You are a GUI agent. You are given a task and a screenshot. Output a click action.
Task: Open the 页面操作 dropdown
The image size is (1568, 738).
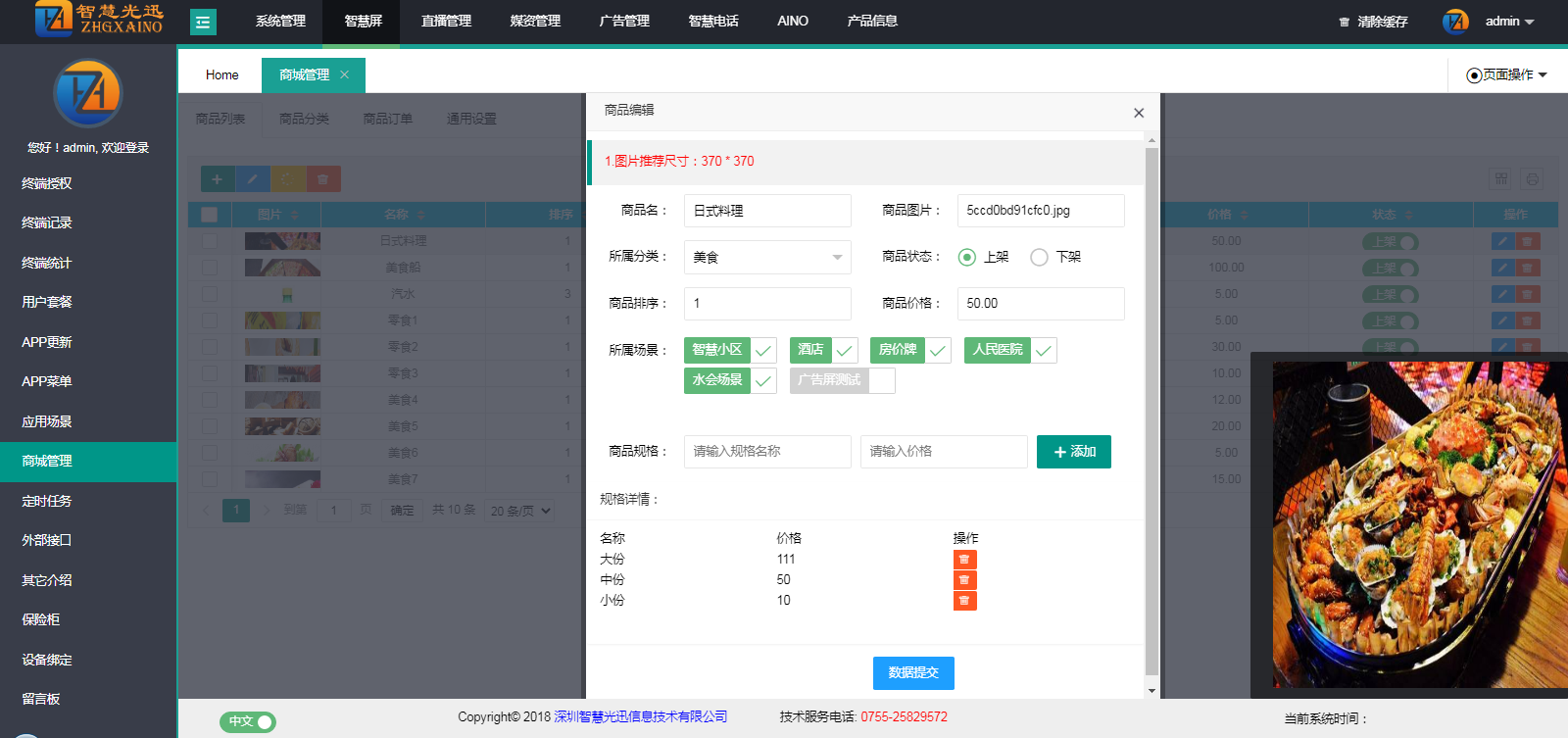[x=1506, y=74]
